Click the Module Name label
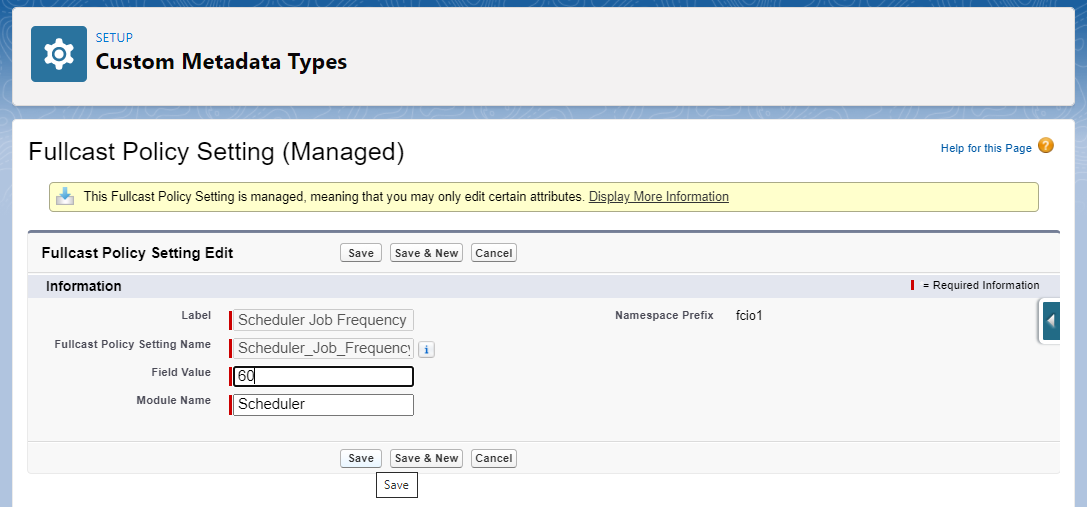 173,400
